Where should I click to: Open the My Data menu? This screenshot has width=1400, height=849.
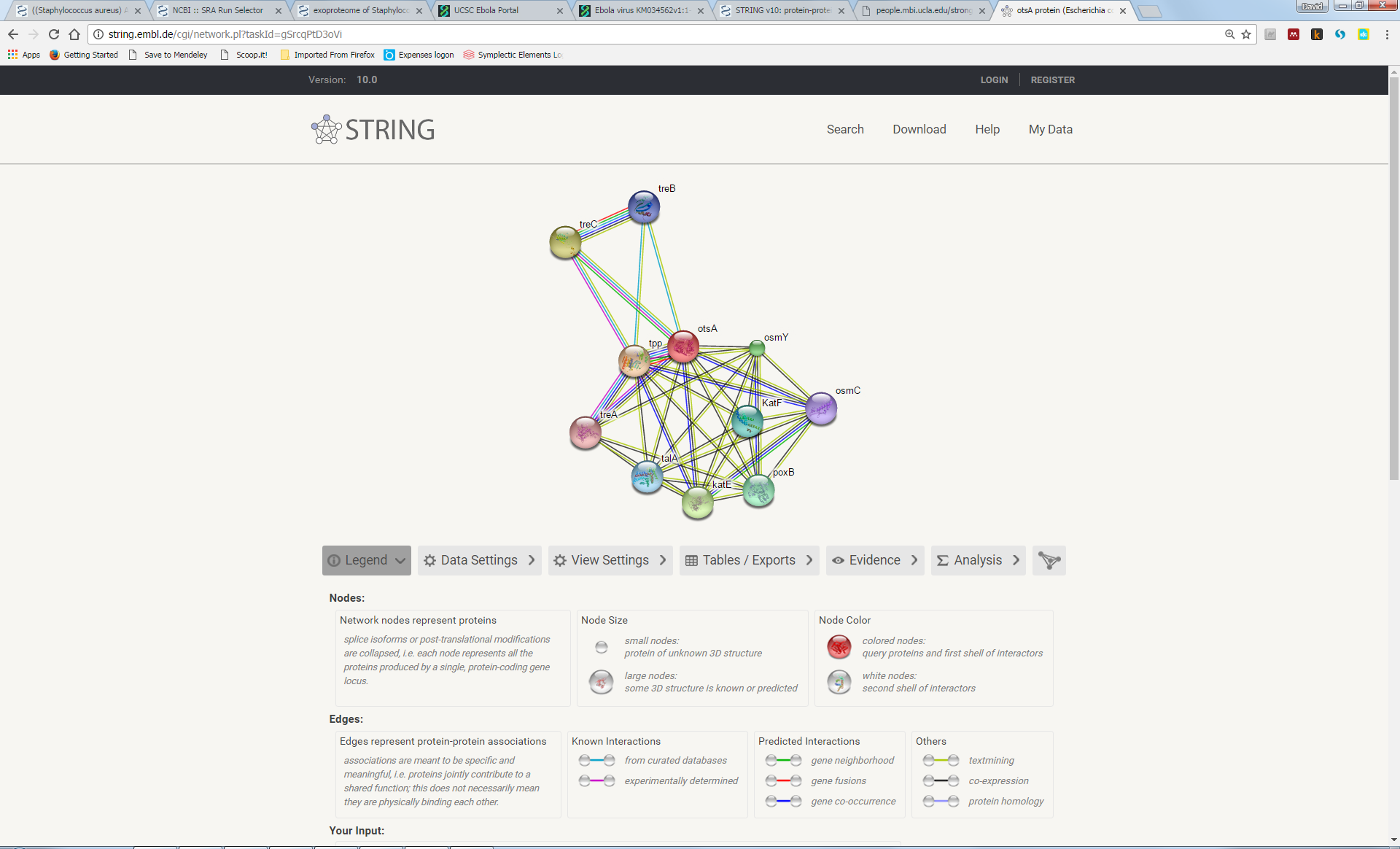pos(1050,129)
